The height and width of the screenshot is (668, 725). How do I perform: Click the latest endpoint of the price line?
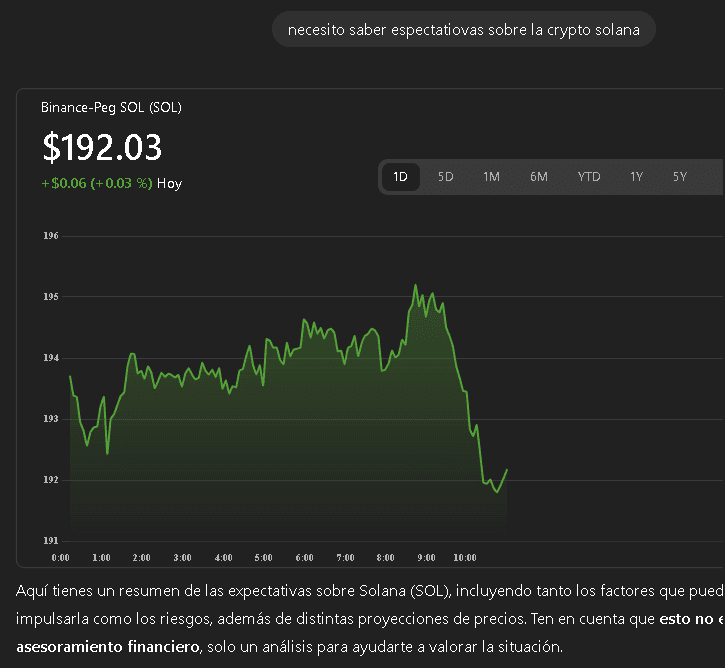(507, 469)
